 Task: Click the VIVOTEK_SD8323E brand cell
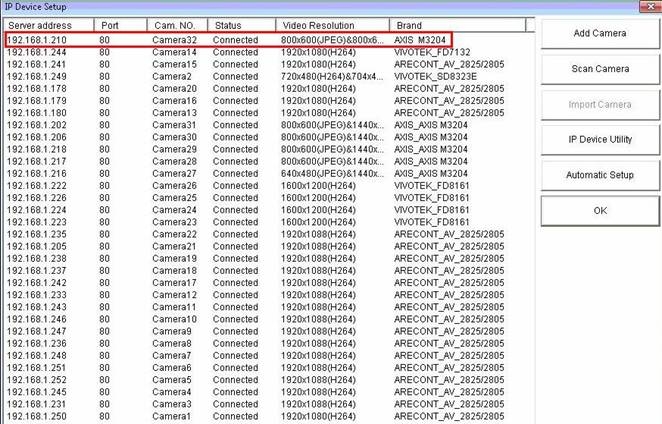point(435,76)
